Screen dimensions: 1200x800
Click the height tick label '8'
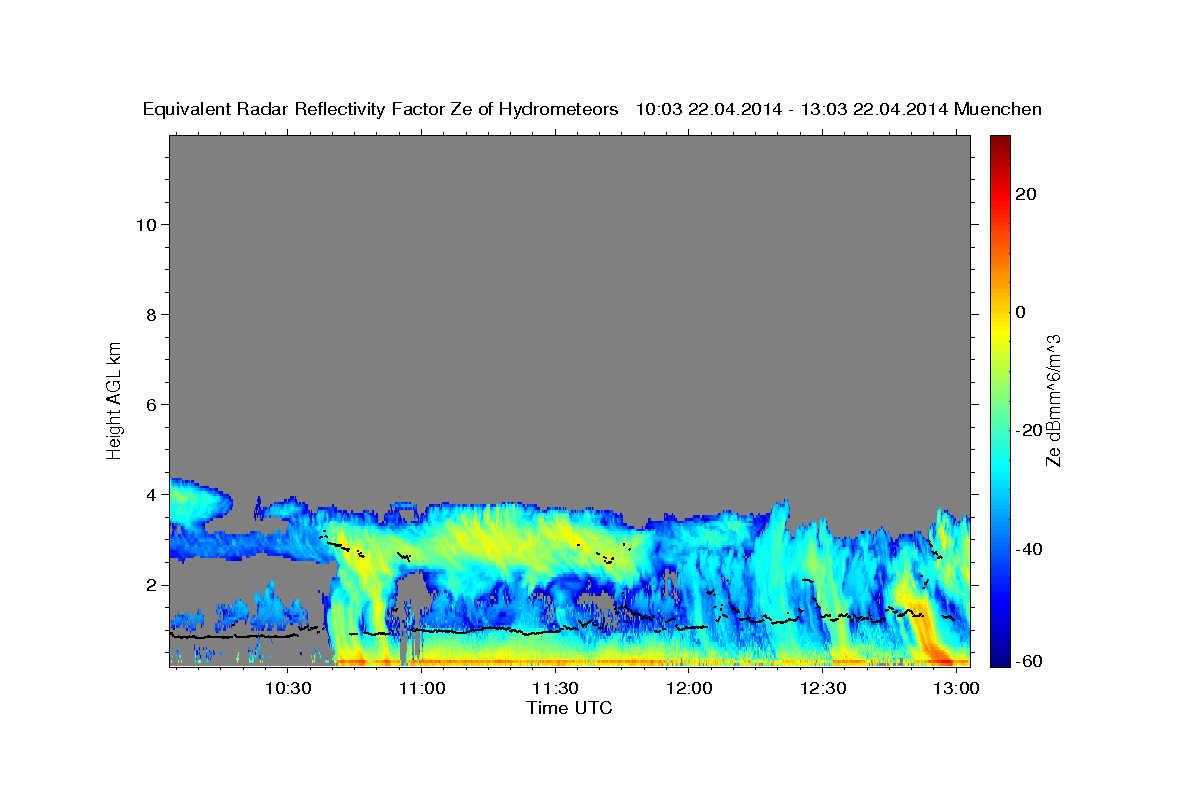(x=152, y=314)
